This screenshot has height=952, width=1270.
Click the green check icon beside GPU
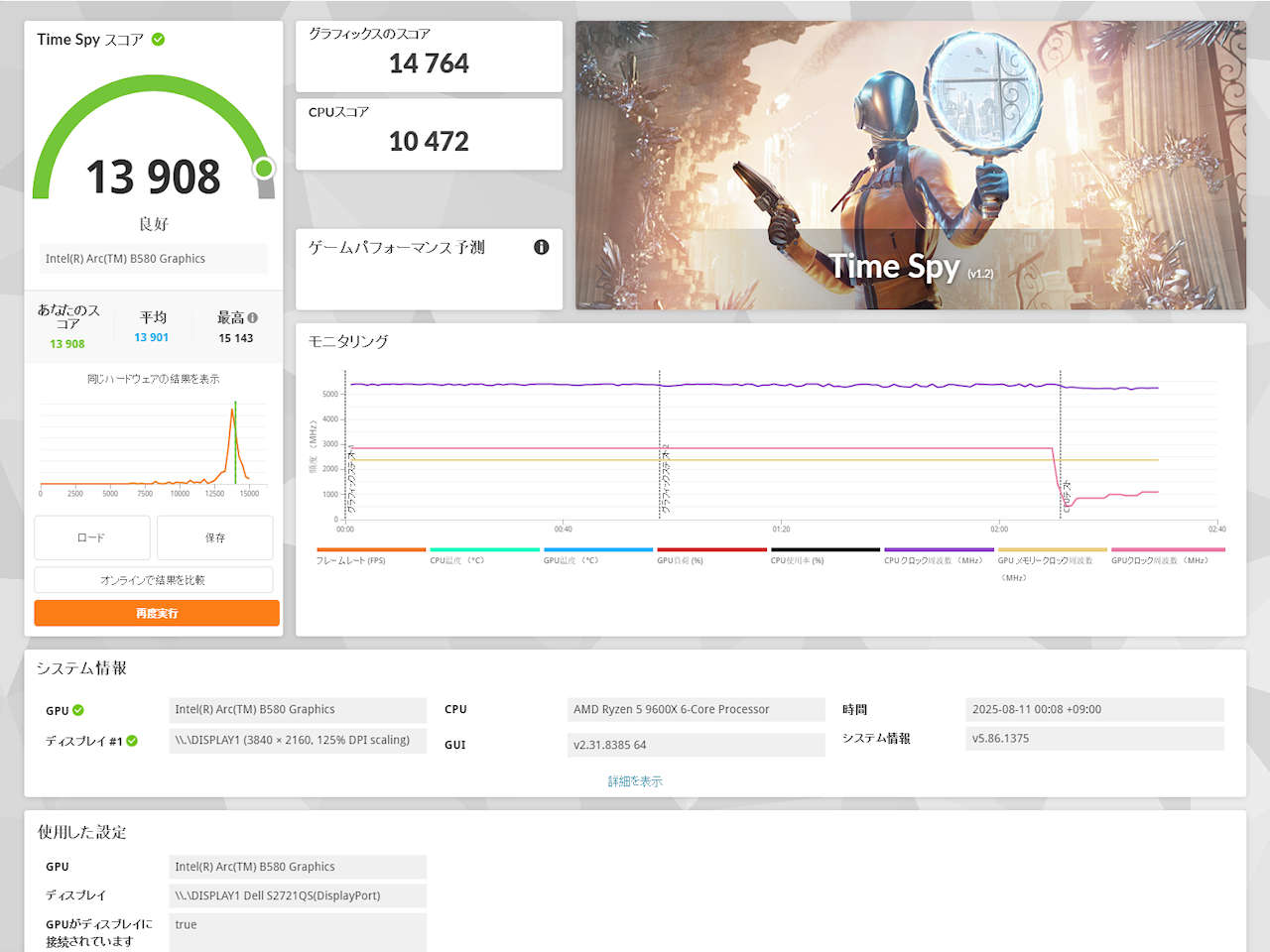coord(78,710)
